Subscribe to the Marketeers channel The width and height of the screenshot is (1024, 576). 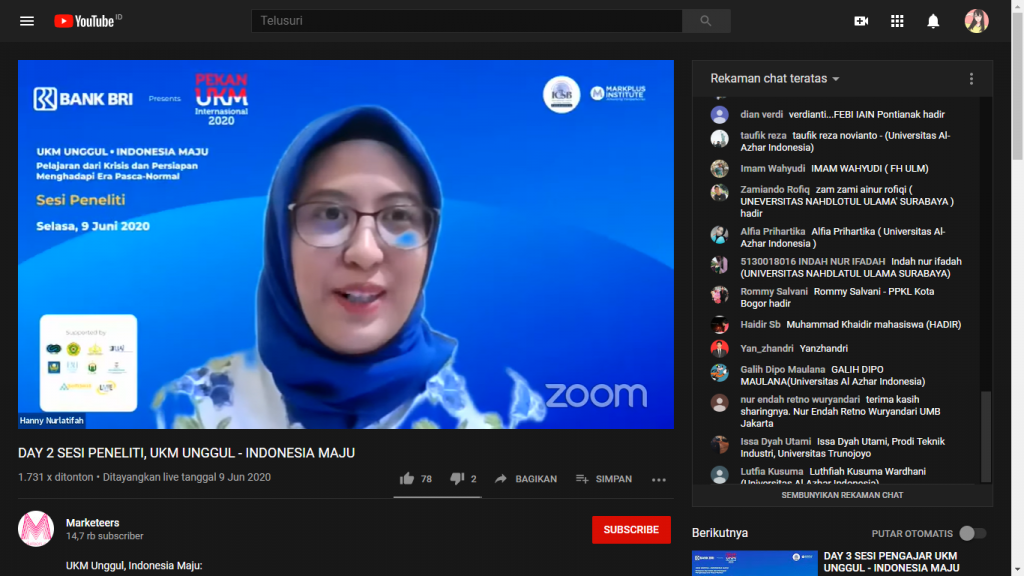[x=631, y=530]
